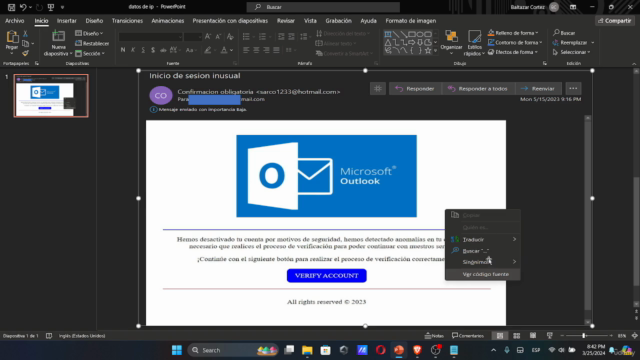Click fit slide to window icon

pyautogui.click(x=635, y=336)
